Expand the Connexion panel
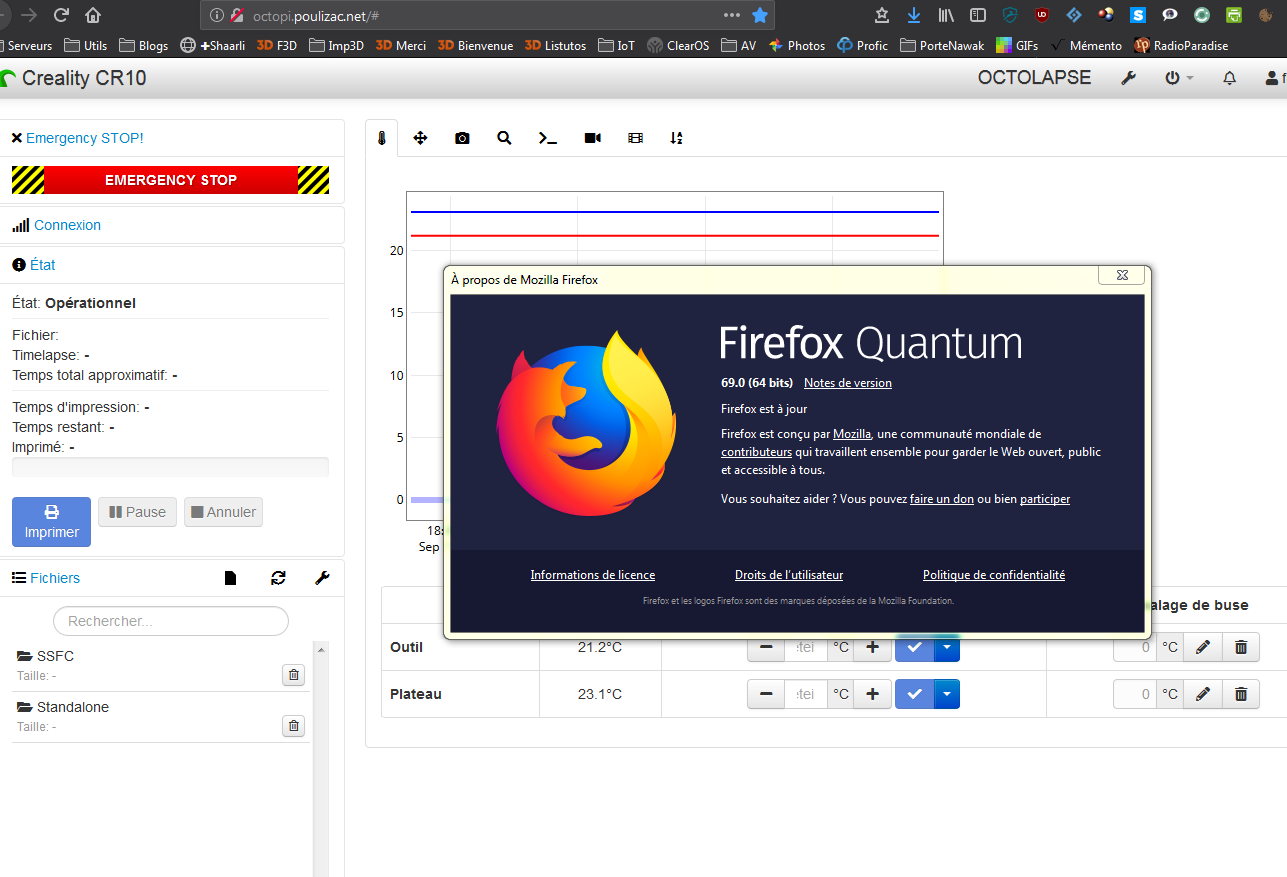The height and width of the screenshot is (877, 1287). (x=67, y=225)
